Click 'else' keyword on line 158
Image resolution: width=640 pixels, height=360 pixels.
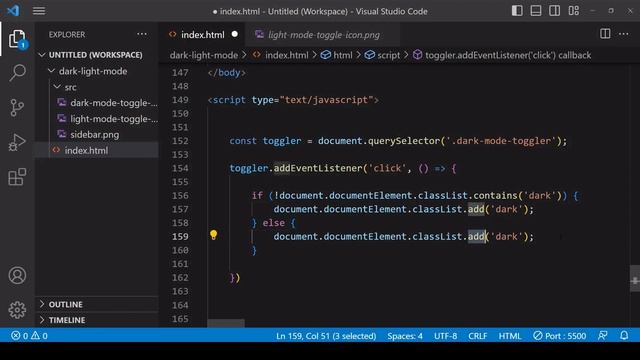(x=273, y=223)
